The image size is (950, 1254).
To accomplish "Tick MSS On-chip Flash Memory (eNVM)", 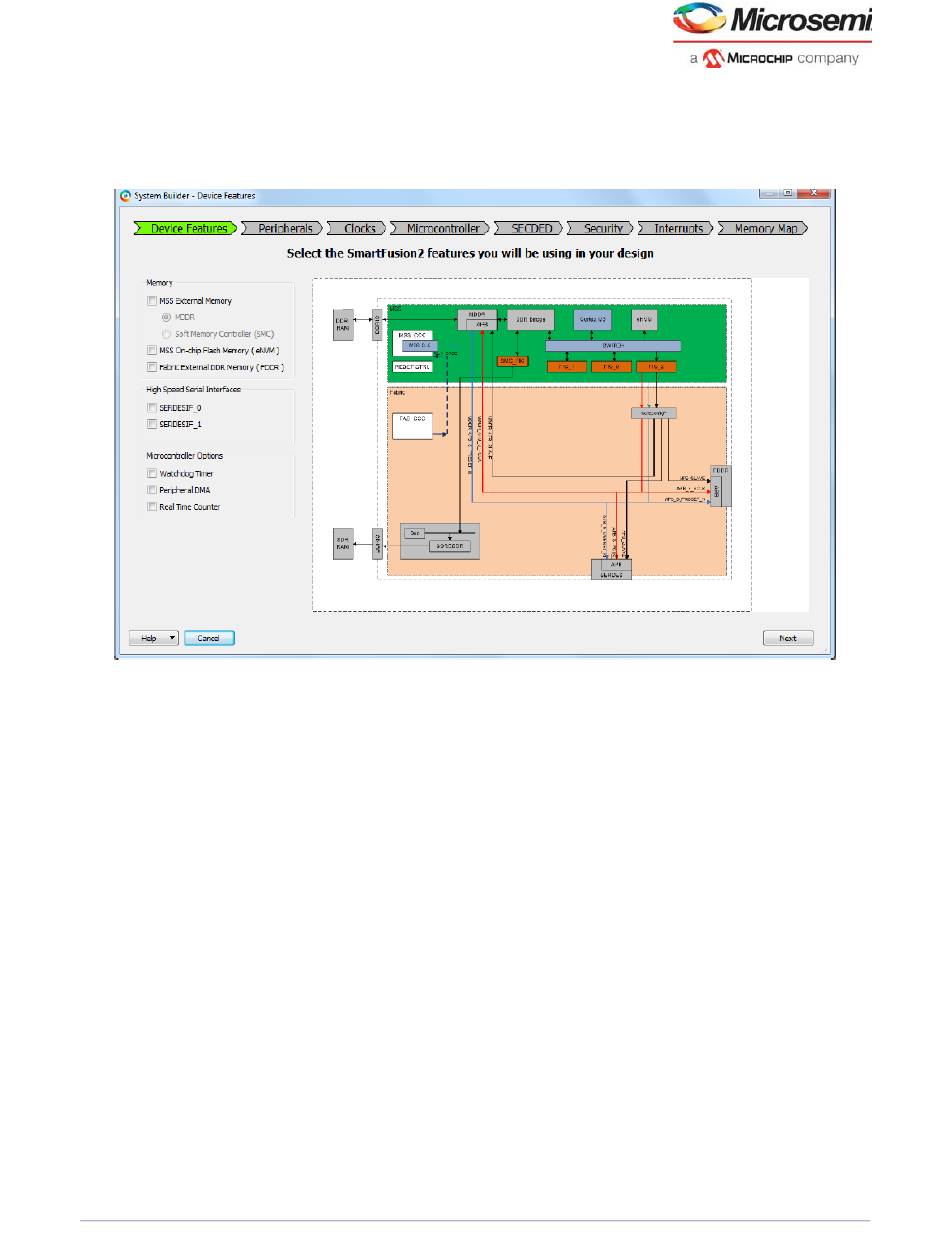I will click(x=152, y=350).
